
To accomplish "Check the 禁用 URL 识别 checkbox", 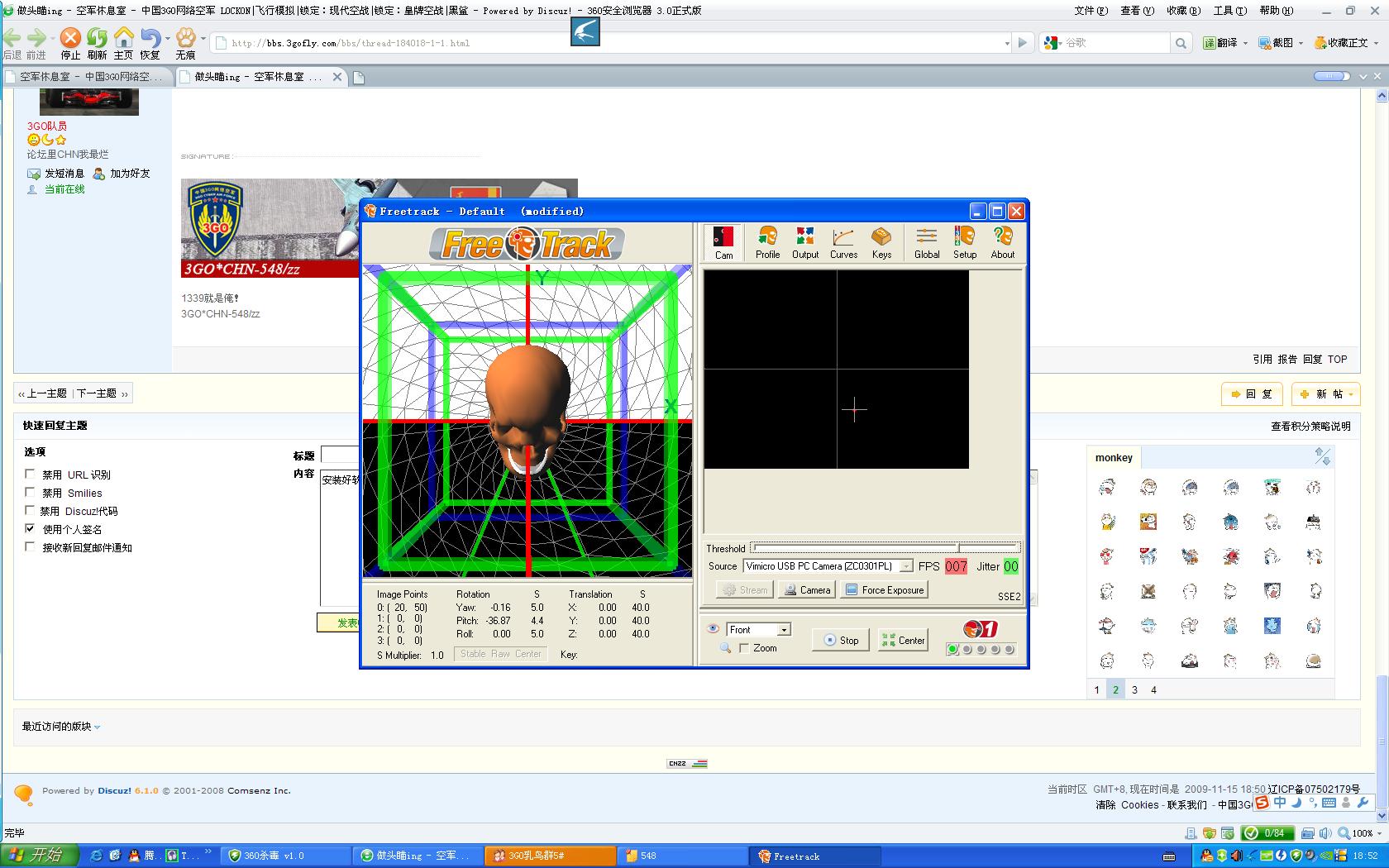I will click(30, 474).
